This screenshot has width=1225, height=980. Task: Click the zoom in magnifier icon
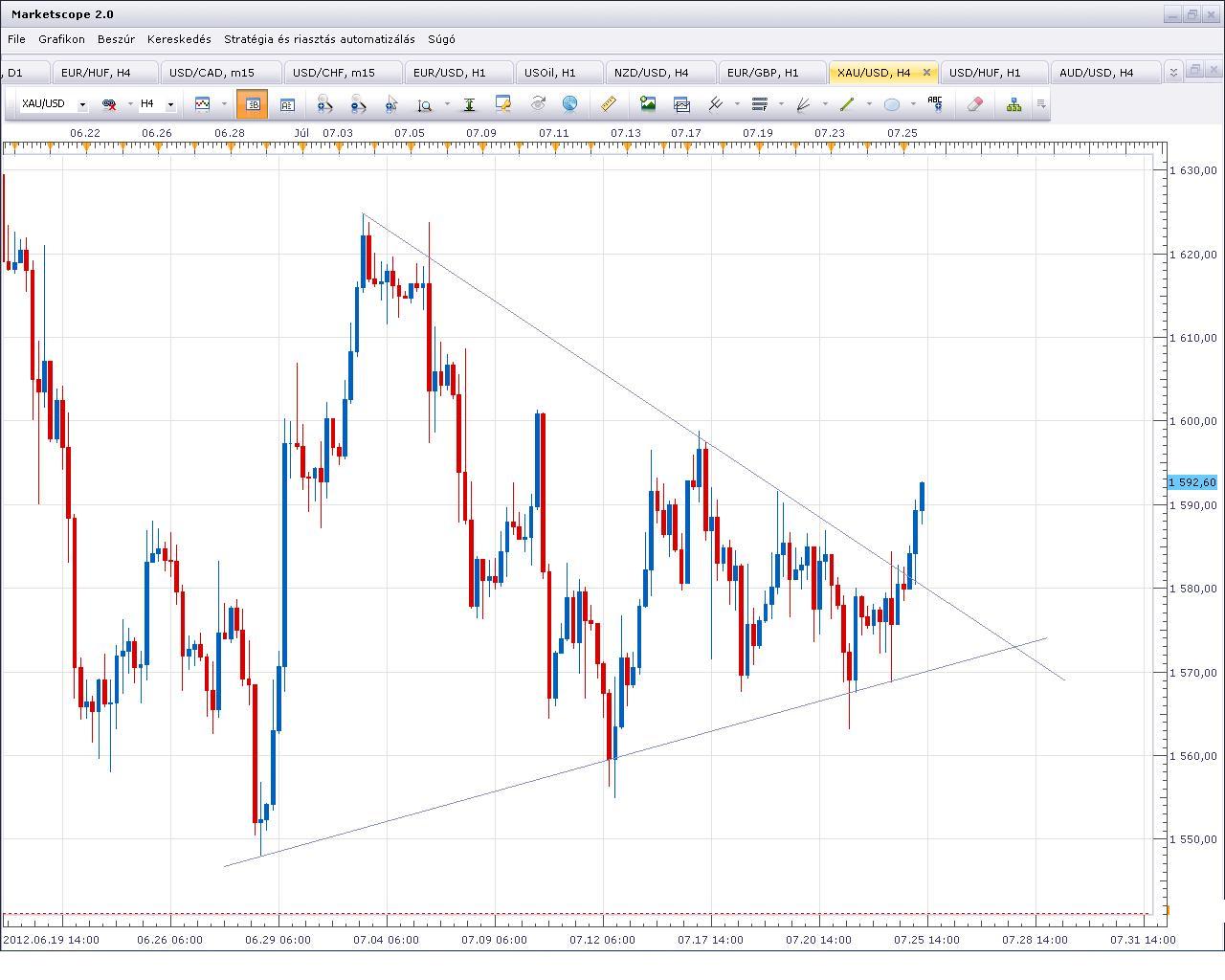coord(324,104)
